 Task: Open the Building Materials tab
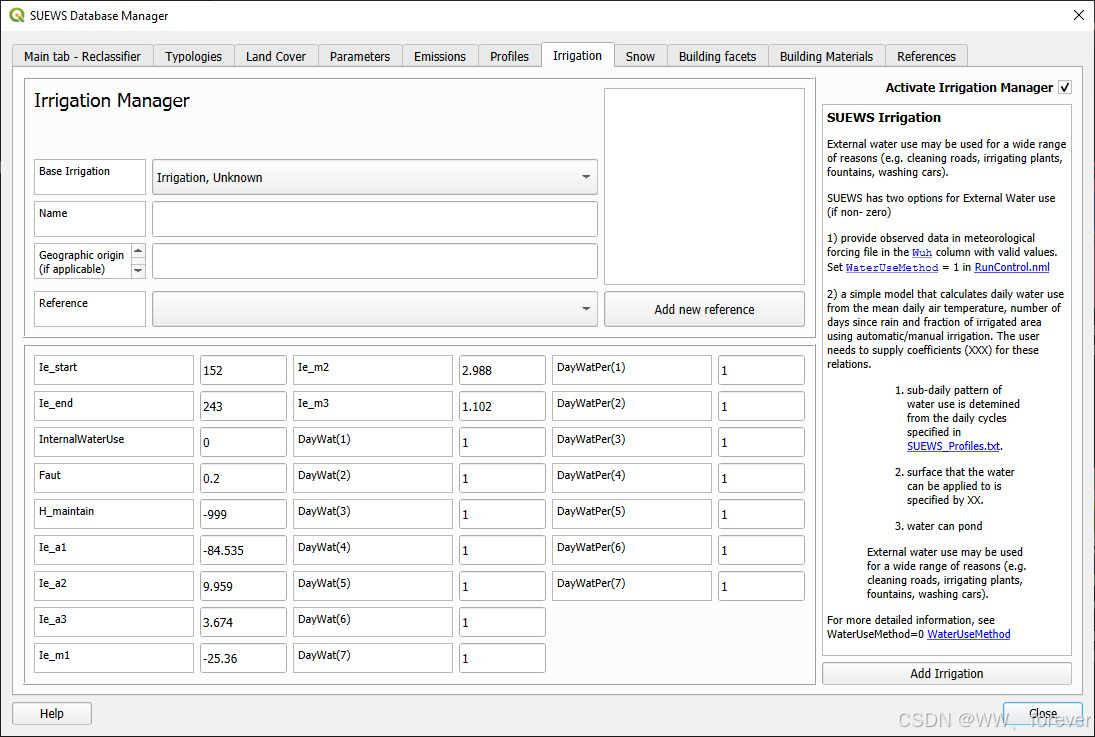(826, 57)
